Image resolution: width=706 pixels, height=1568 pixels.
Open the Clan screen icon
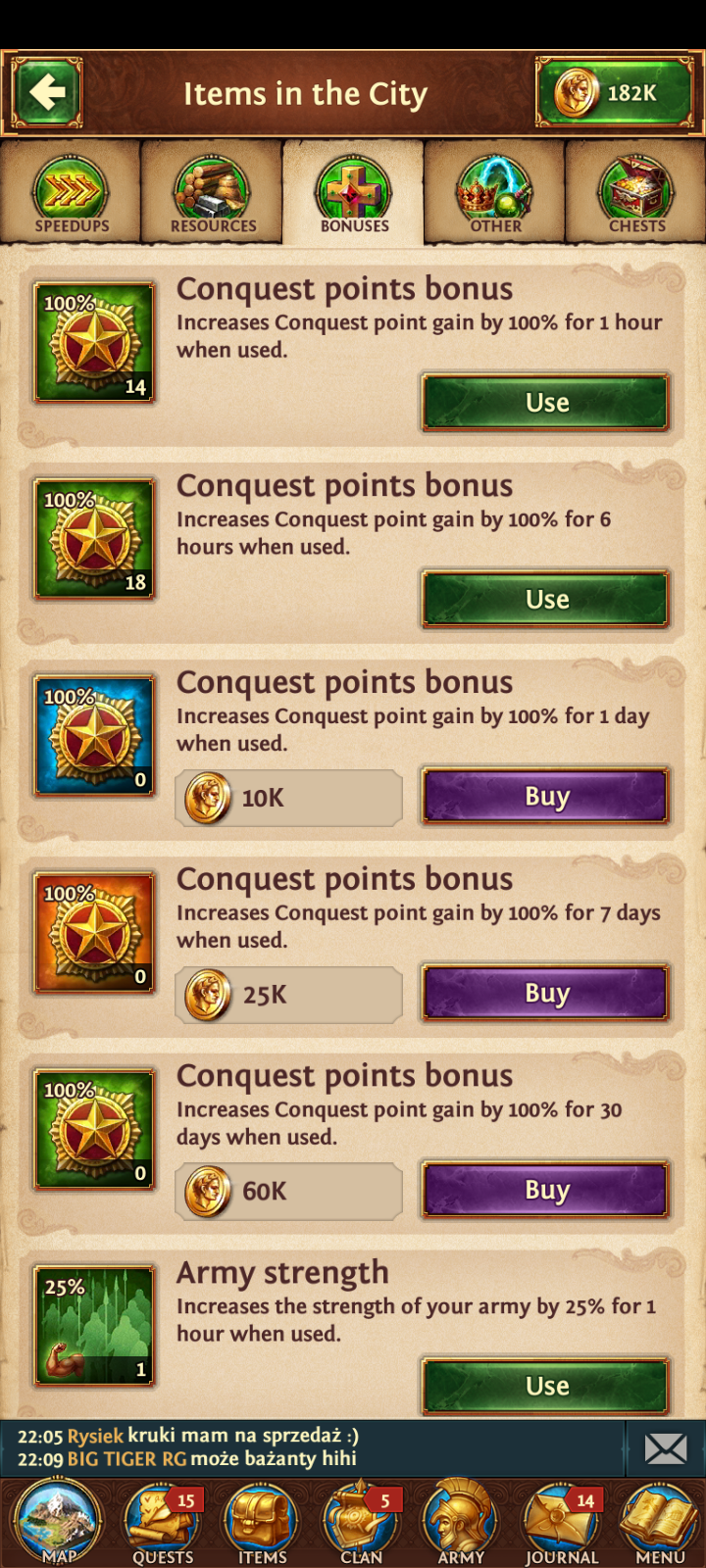coord(361,1522)
